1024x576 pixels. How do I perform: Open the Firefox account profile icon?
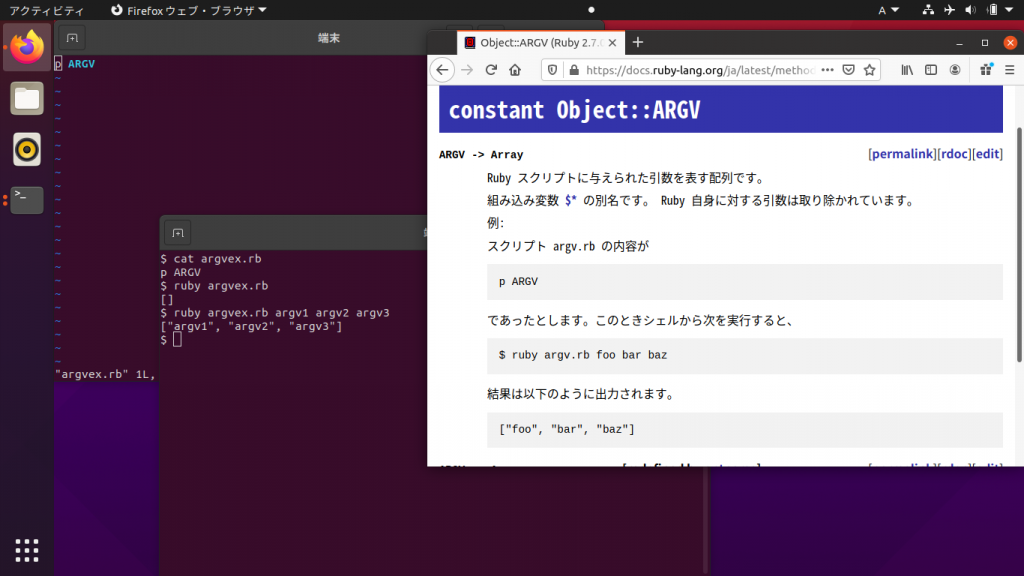(953, 70)
